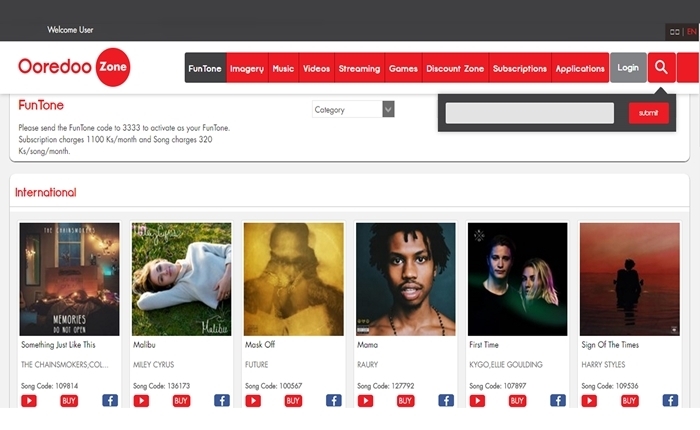Open the Games menu

403,68
